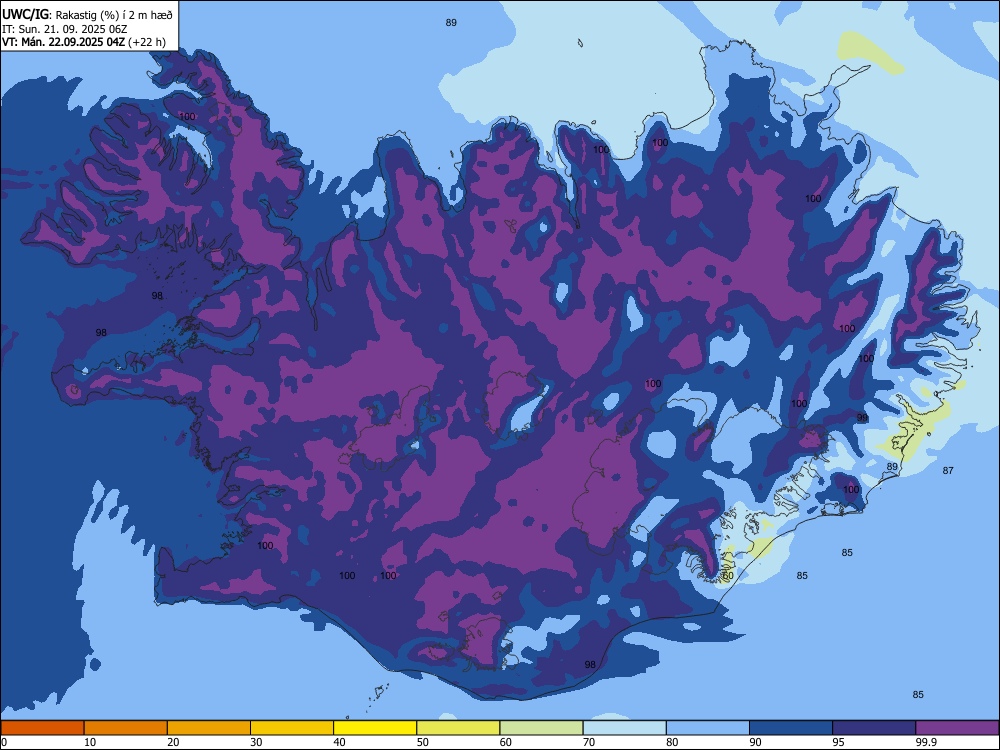Click the 0-10 dark orange legend swatch
1000x750 pixels.
tap(42, 728)
